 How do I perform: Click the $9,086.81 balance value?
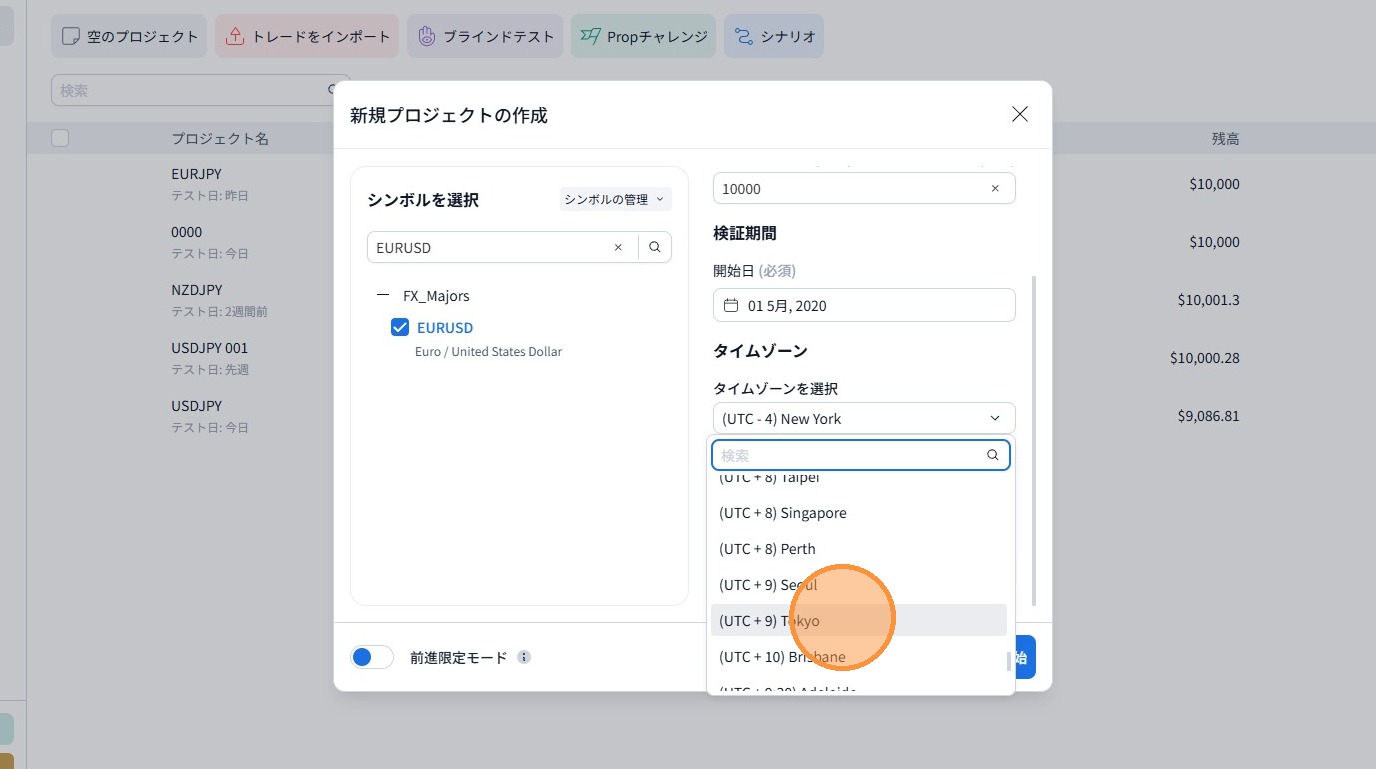tap(1208, 415)
